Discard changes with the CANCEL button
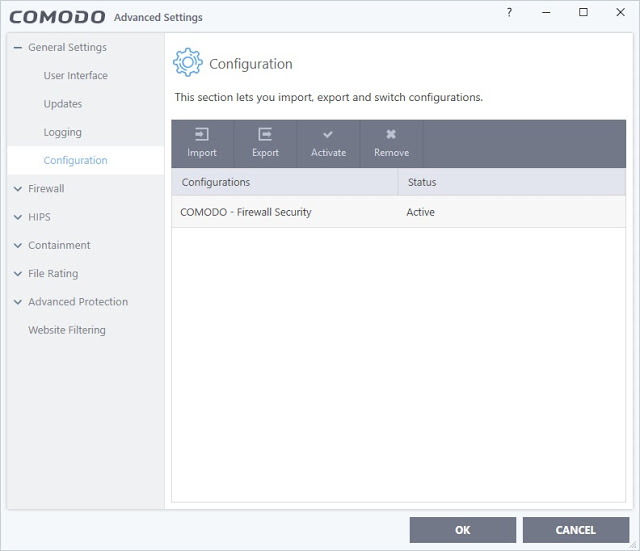The height and width of the screenshot is (551, 640). point(576,530)
